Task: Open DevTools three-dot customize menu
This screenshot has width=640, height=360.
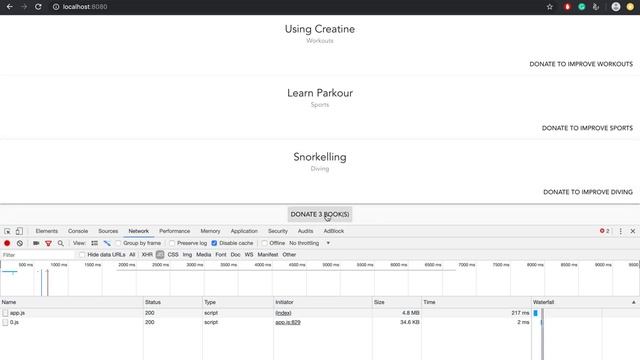Action: pyautogui.click(x=620, y=231)
